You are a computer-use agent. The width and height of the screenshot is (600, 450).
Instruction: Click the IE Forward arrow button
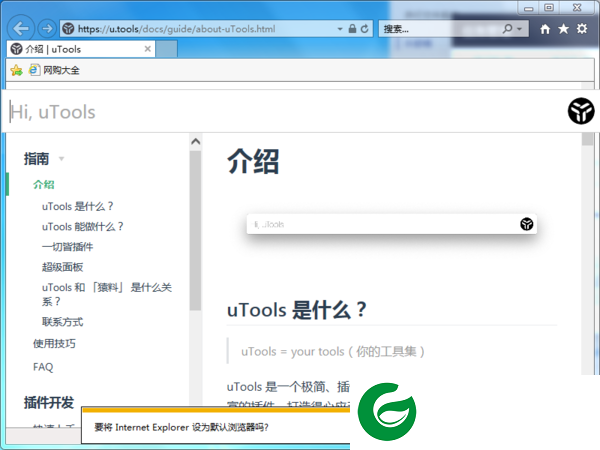[x=47, y=28]
